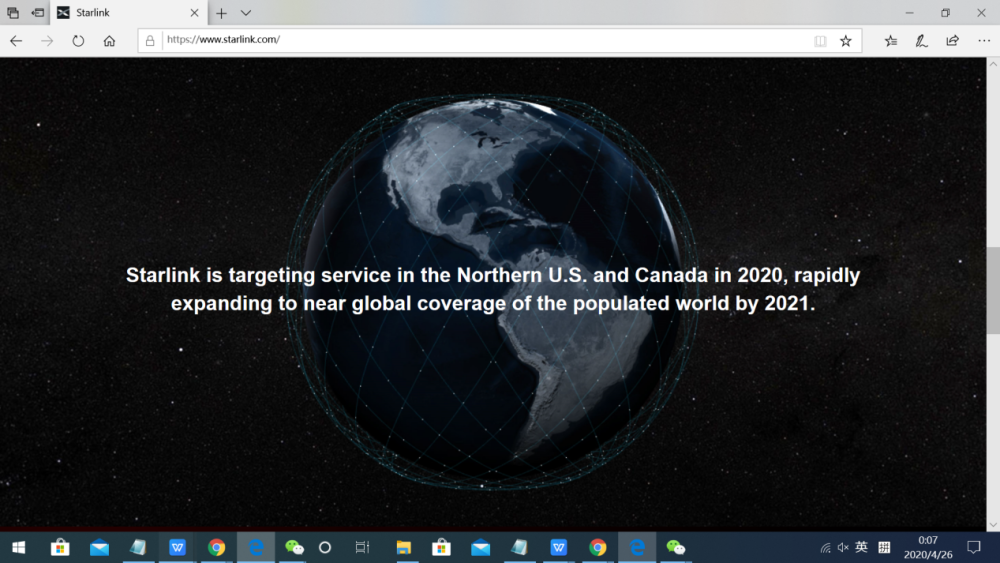Open IME pad grid icon in tray
Image resolution: width=1000 pixels, height=563 pixels.
click(884, 547)
